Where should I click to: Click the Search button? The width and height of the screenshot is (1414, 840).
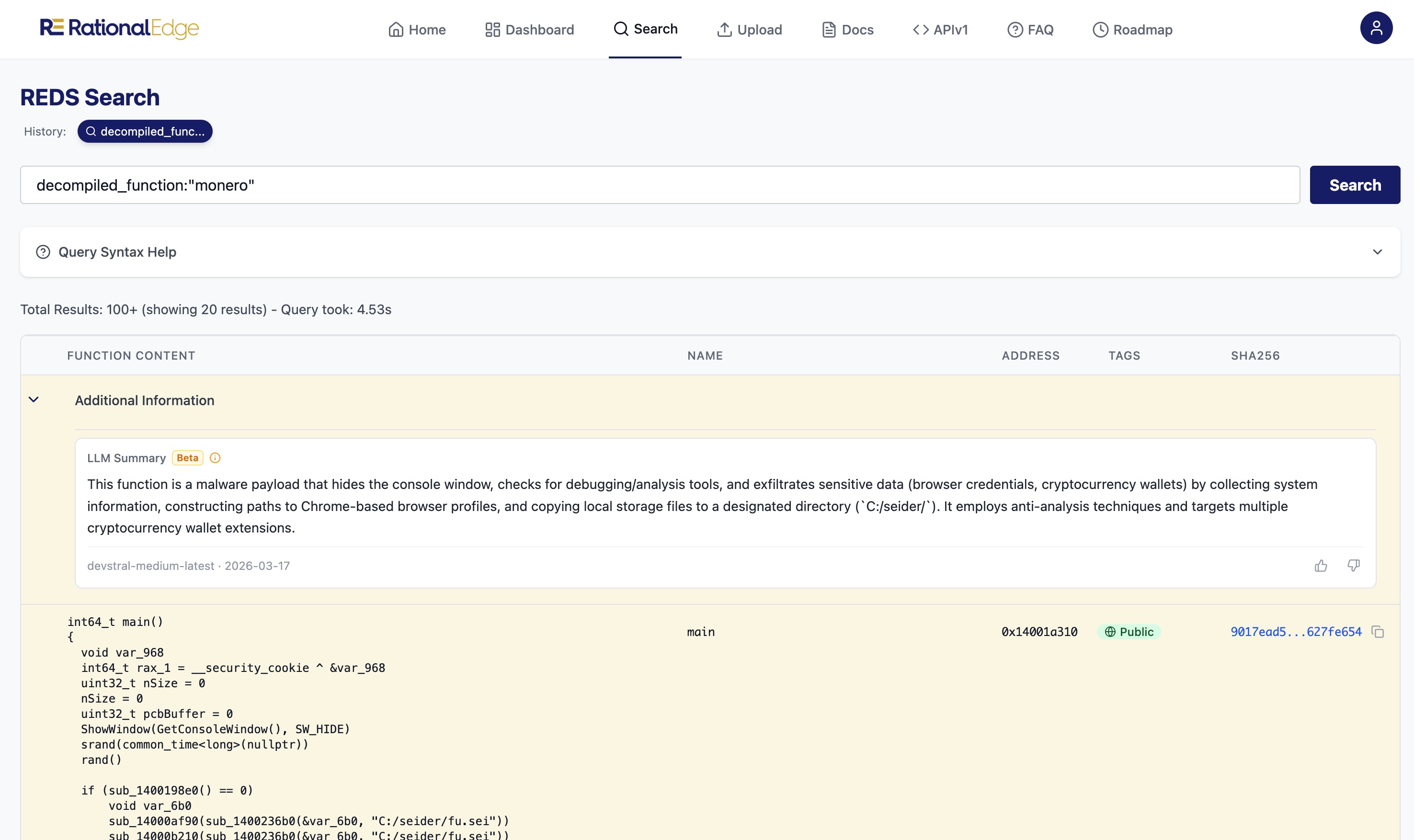pyautogui.click(x=1354, y=185)
